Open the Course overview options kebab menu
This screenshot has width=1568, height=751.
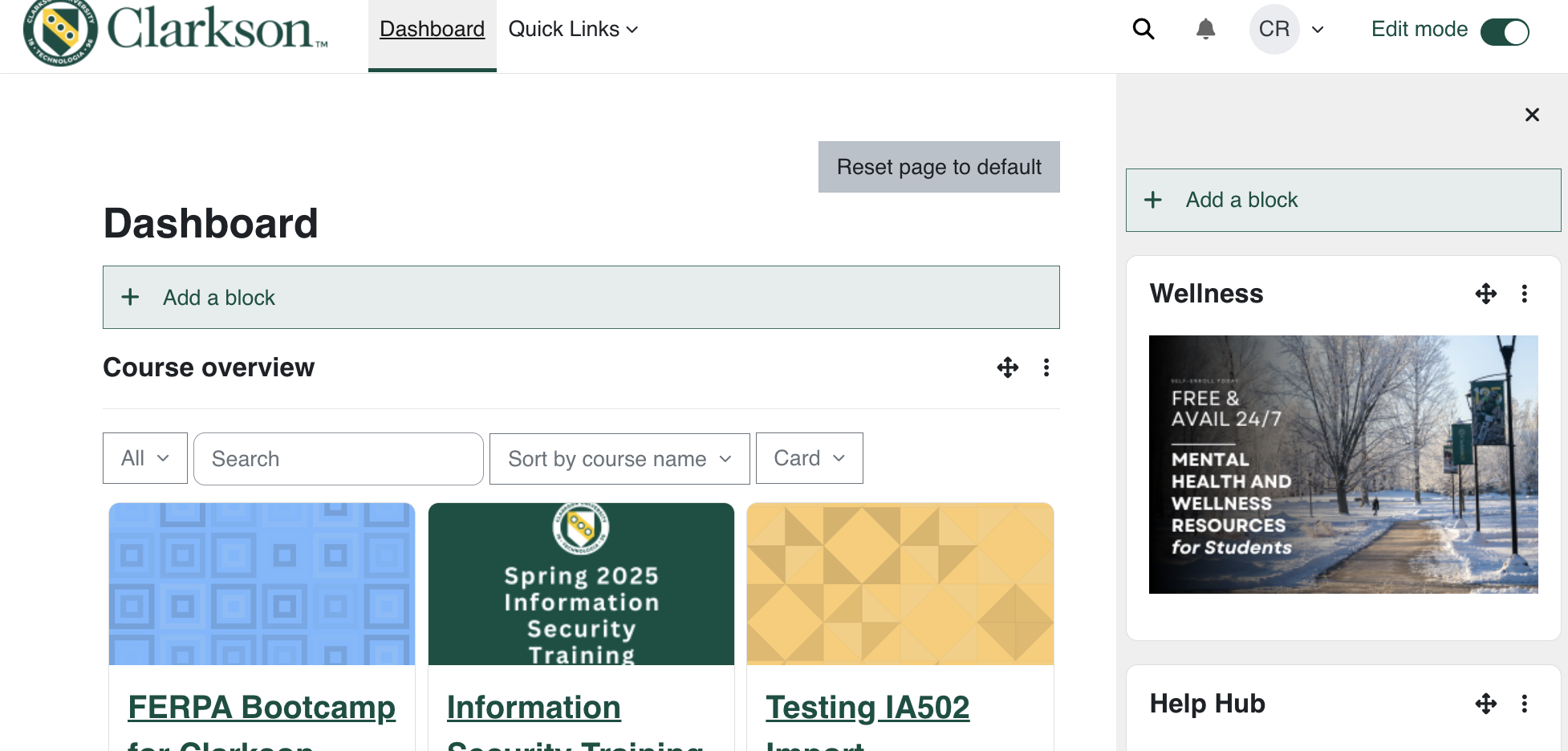[x=1046, y=367]
